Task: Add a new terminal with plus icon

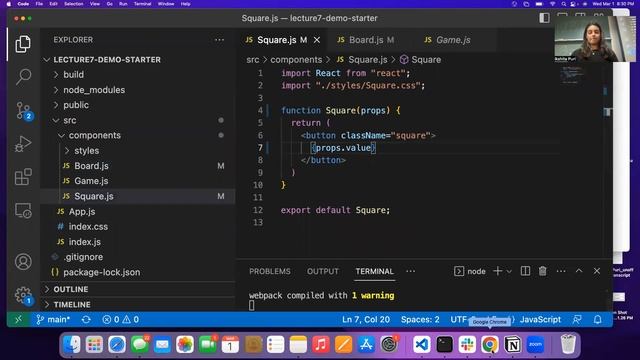Action: [497, 271]
